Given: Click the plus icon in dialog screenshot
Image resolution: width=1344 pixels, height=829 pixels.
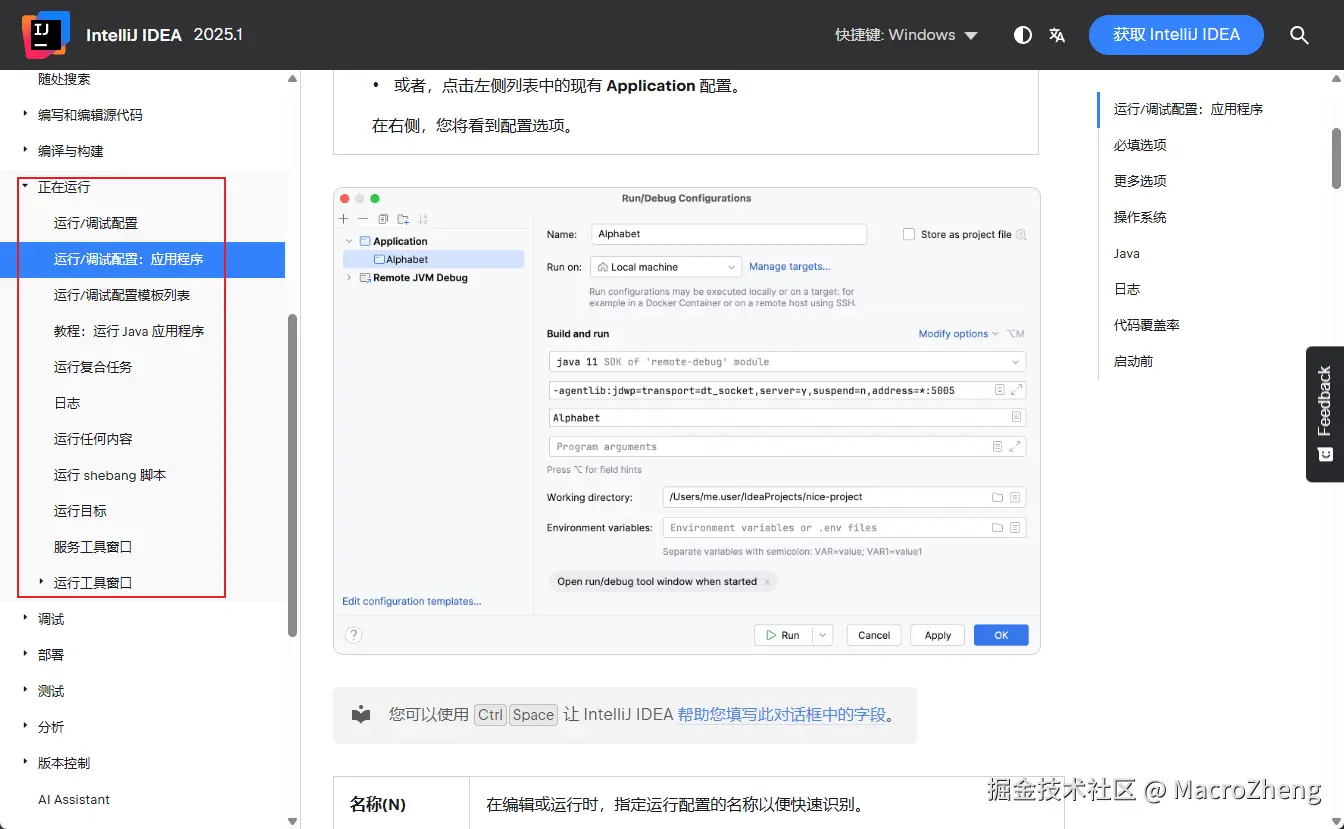Looking at the screenshot, I should pyautogui.click(x=344, y=219).
